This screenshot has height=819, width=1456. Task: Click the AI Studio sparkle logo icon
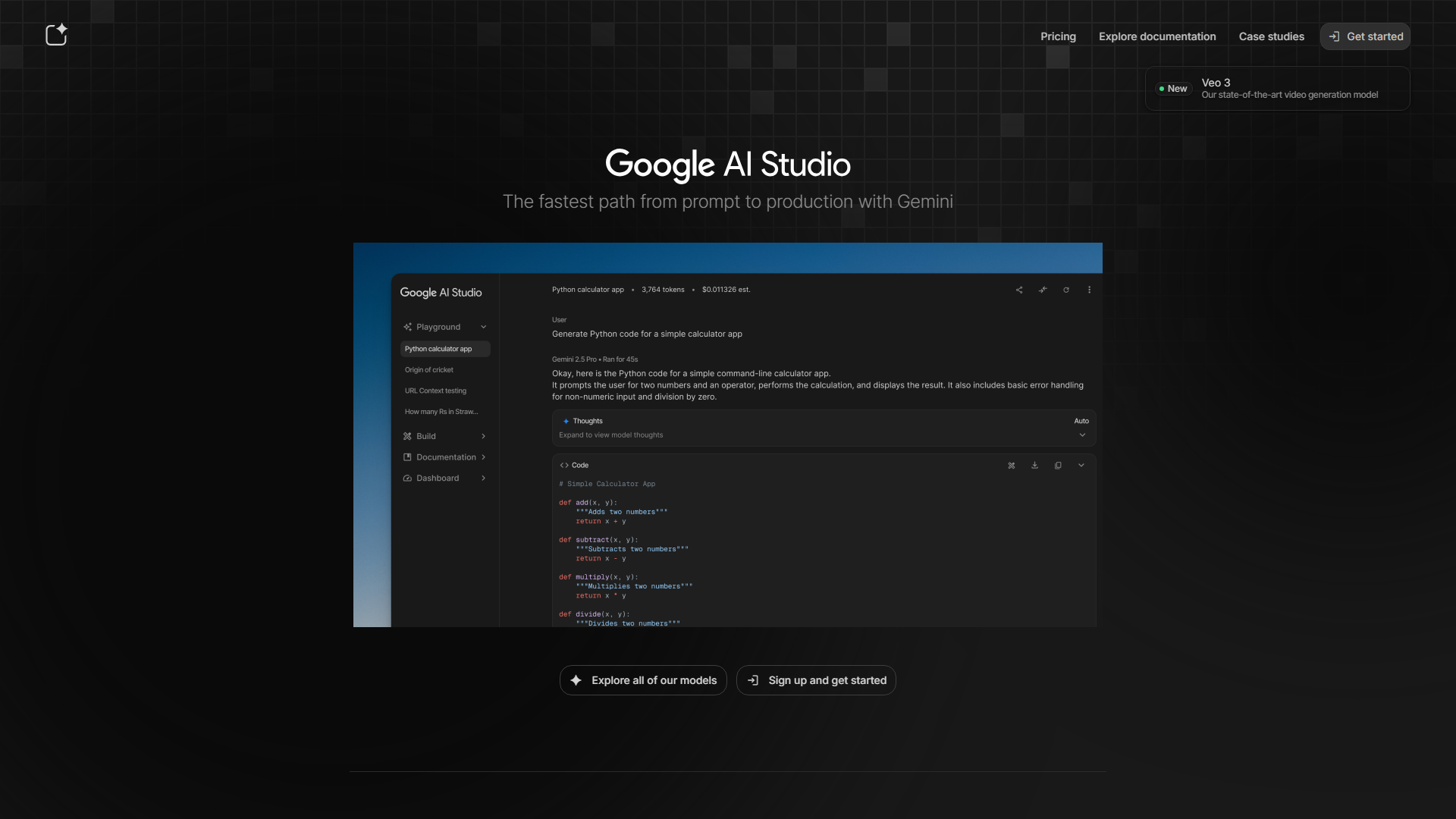[x=56, y=35]
